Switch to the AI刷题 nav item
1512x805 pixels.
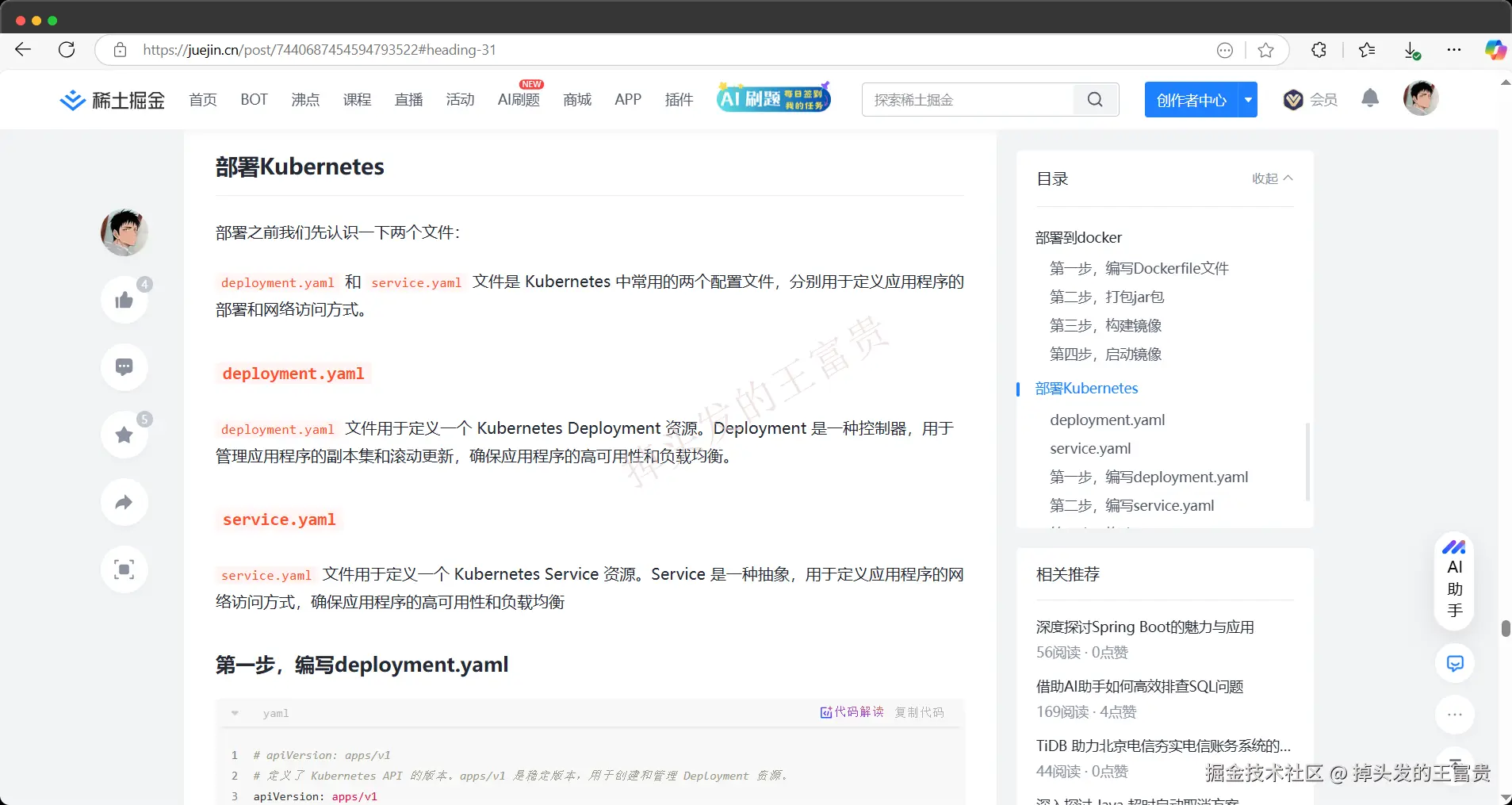click(x=518, y=99)
